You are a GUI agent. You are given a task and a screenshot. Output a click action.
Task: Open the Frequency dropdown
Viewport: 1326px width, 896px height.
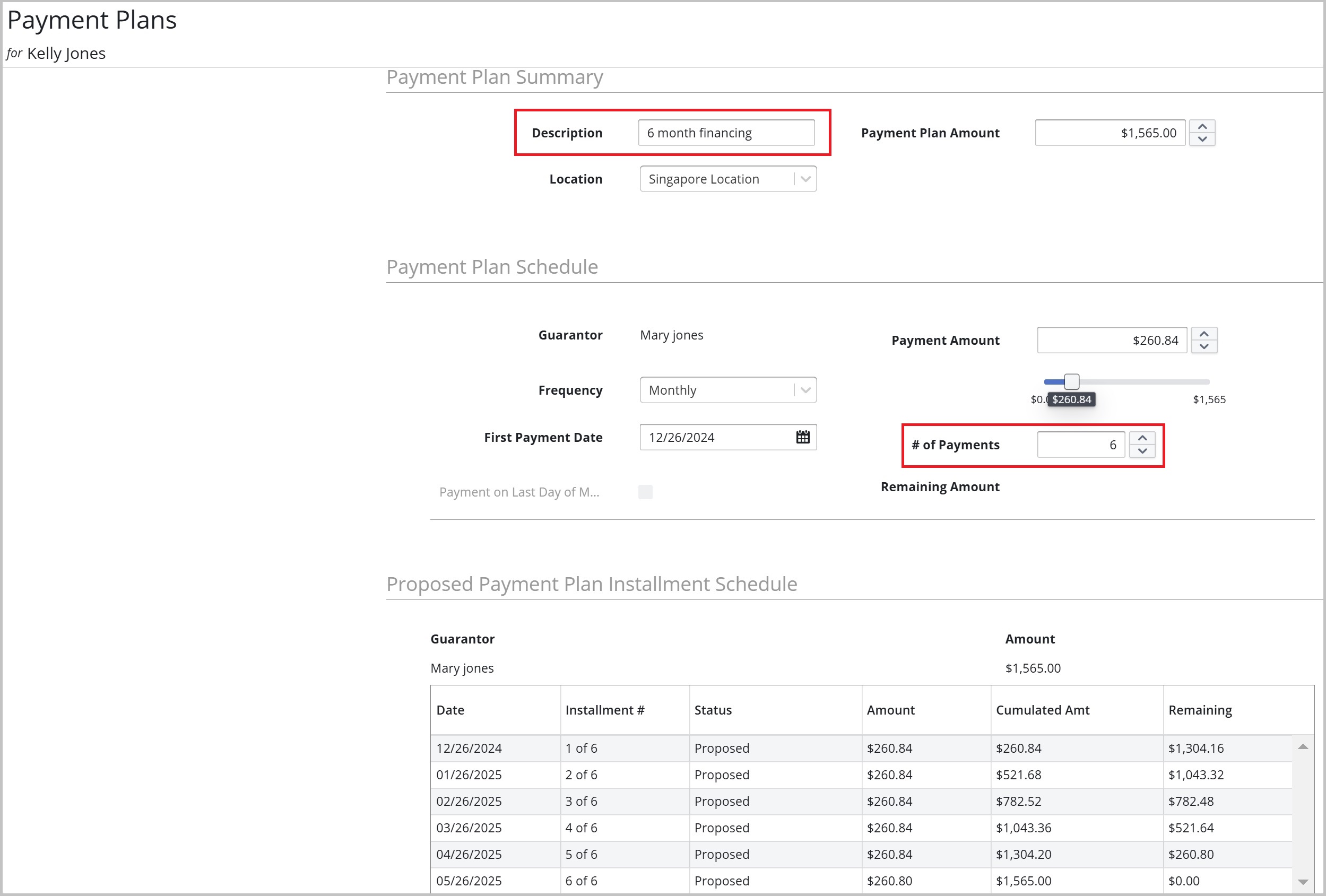point(728,390)
